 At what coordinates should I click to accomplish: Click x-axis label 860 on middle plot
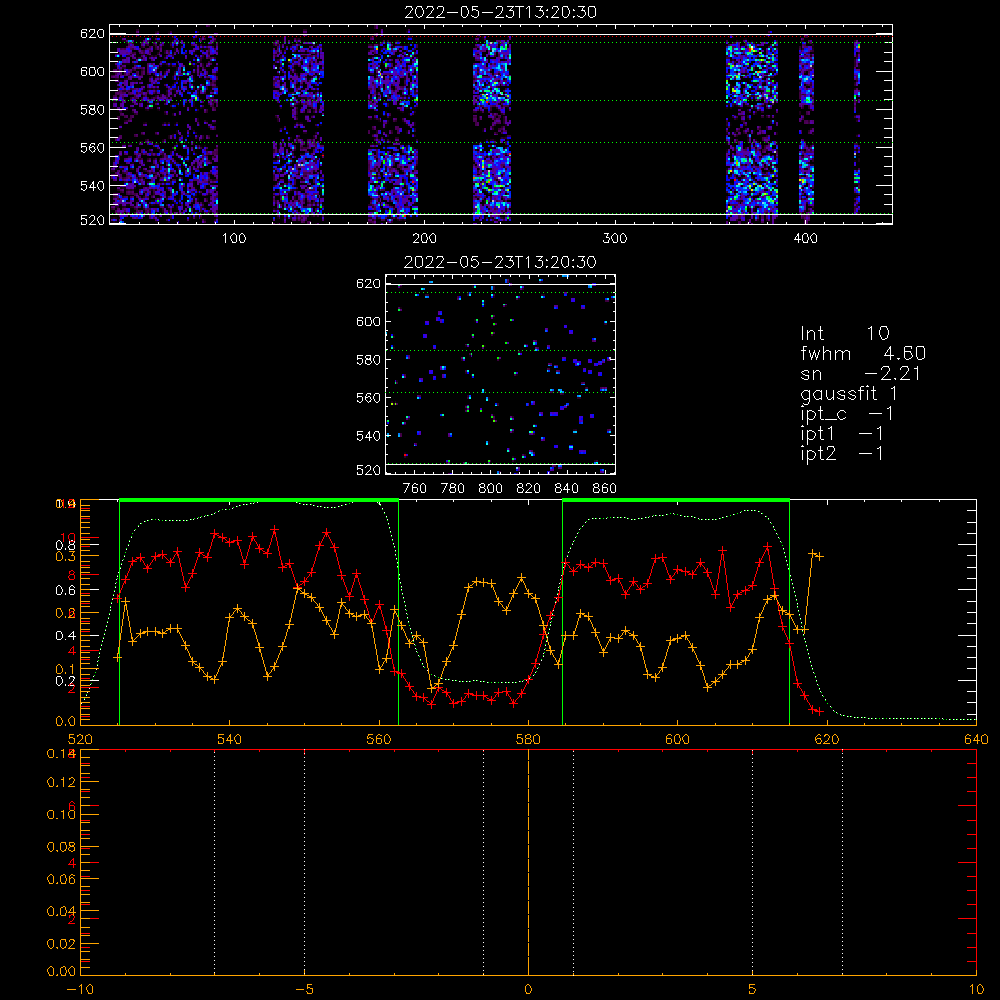[x=605, y=488]
